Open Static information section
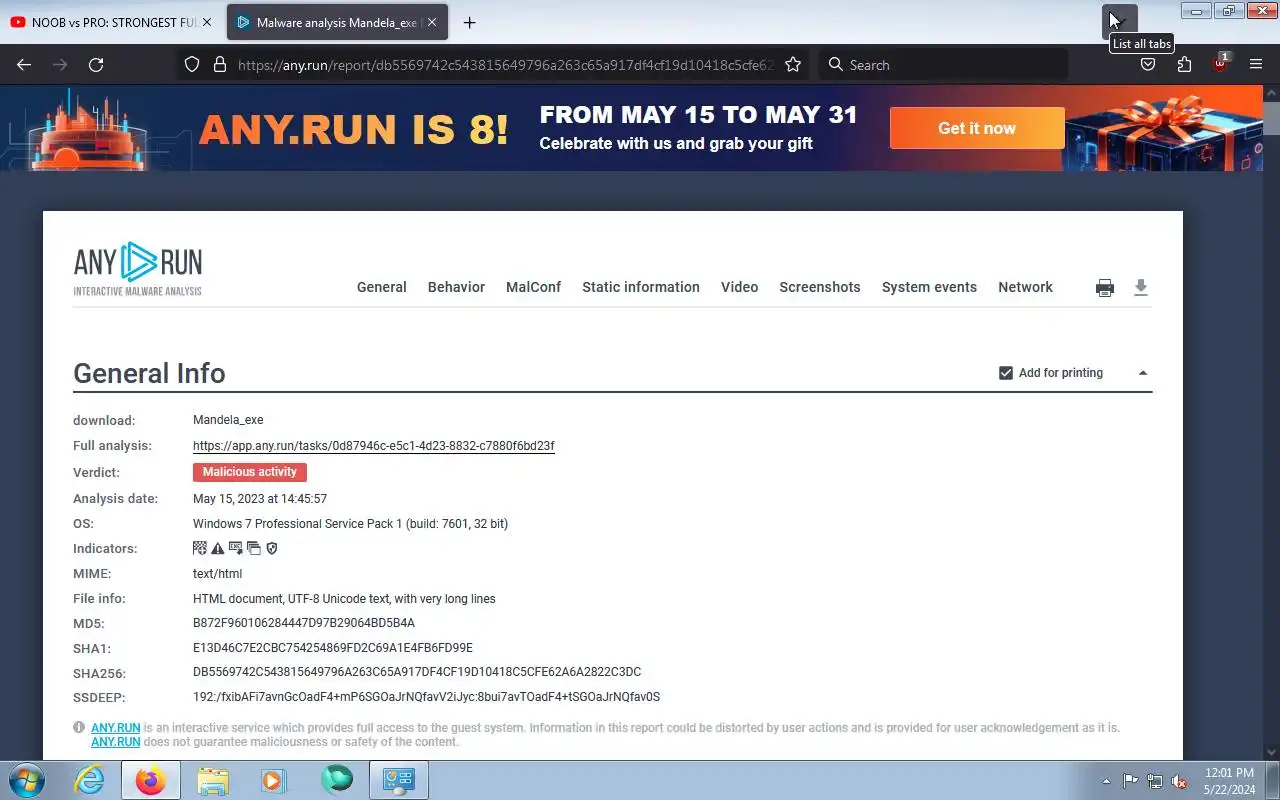Viewport: 1280px width, 800px height. point(641,287)
